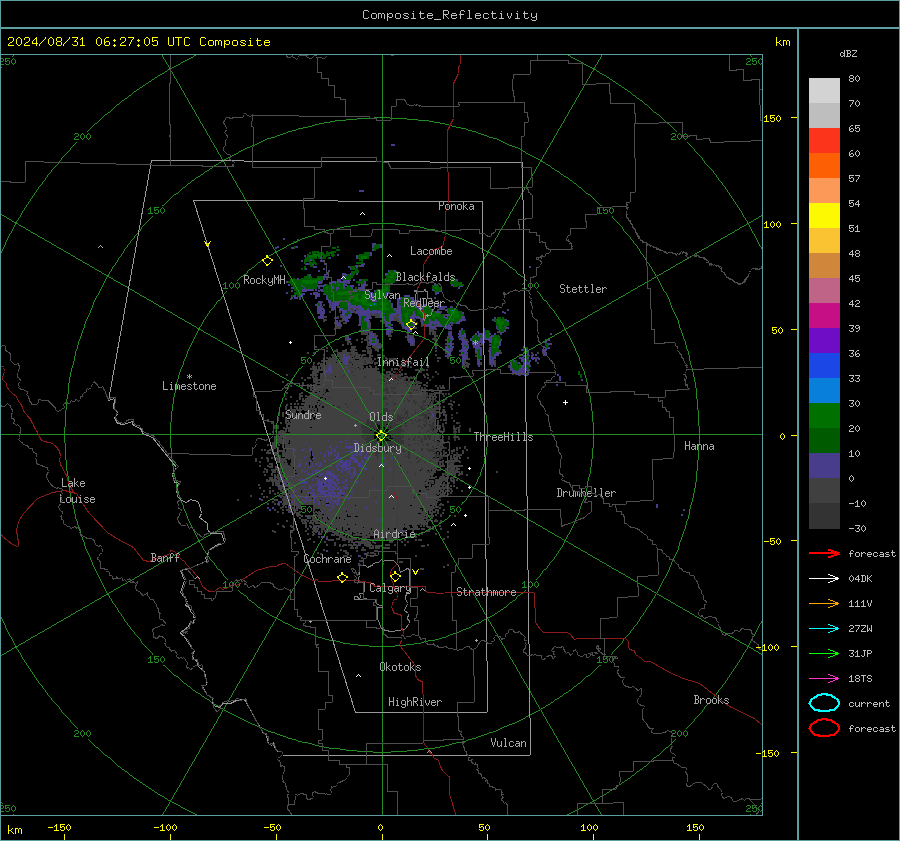Viewport: 900px width, 841px height.
Task: Click the cyan current ellipse in legend
Action: [x=824, y=703]
